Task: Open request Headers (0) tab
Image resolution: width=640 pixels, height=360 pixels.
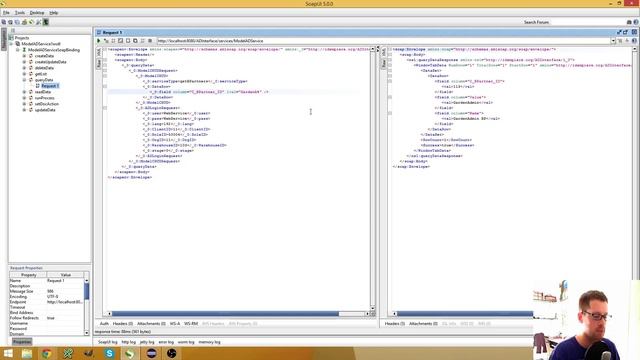Action: (x=122, y=324)
